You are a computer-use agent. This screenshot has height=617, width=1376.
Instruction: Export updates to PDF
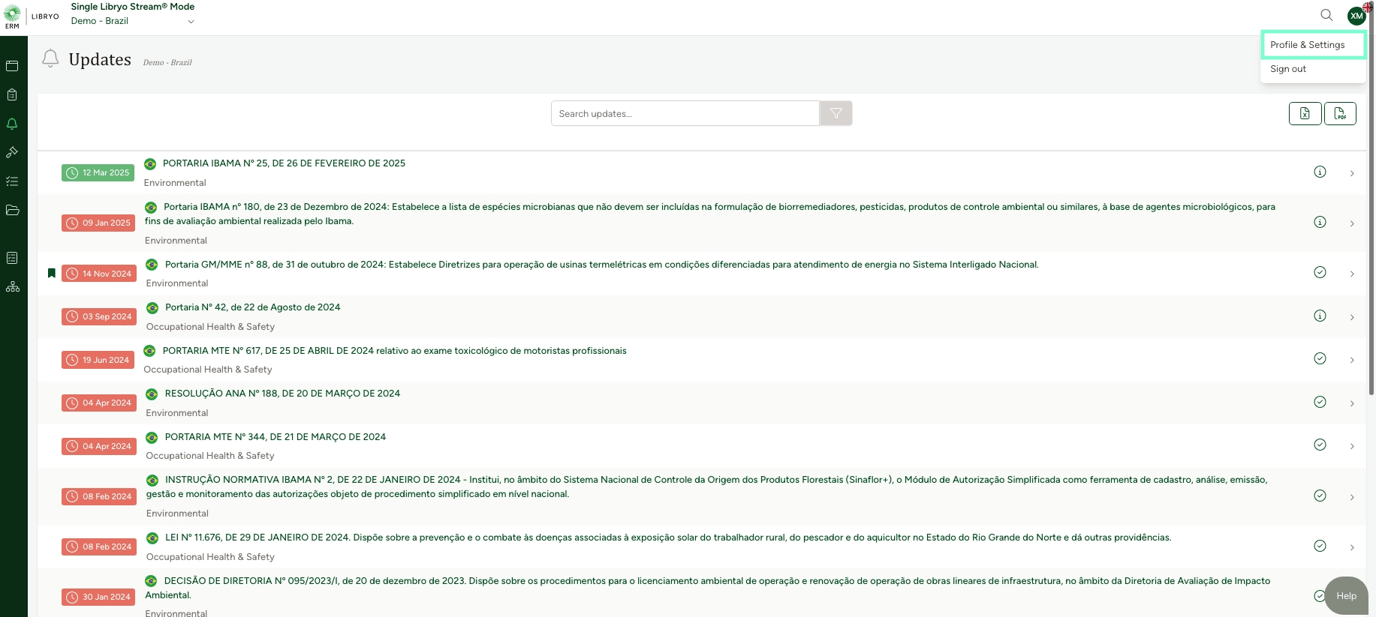point(1340,113)
